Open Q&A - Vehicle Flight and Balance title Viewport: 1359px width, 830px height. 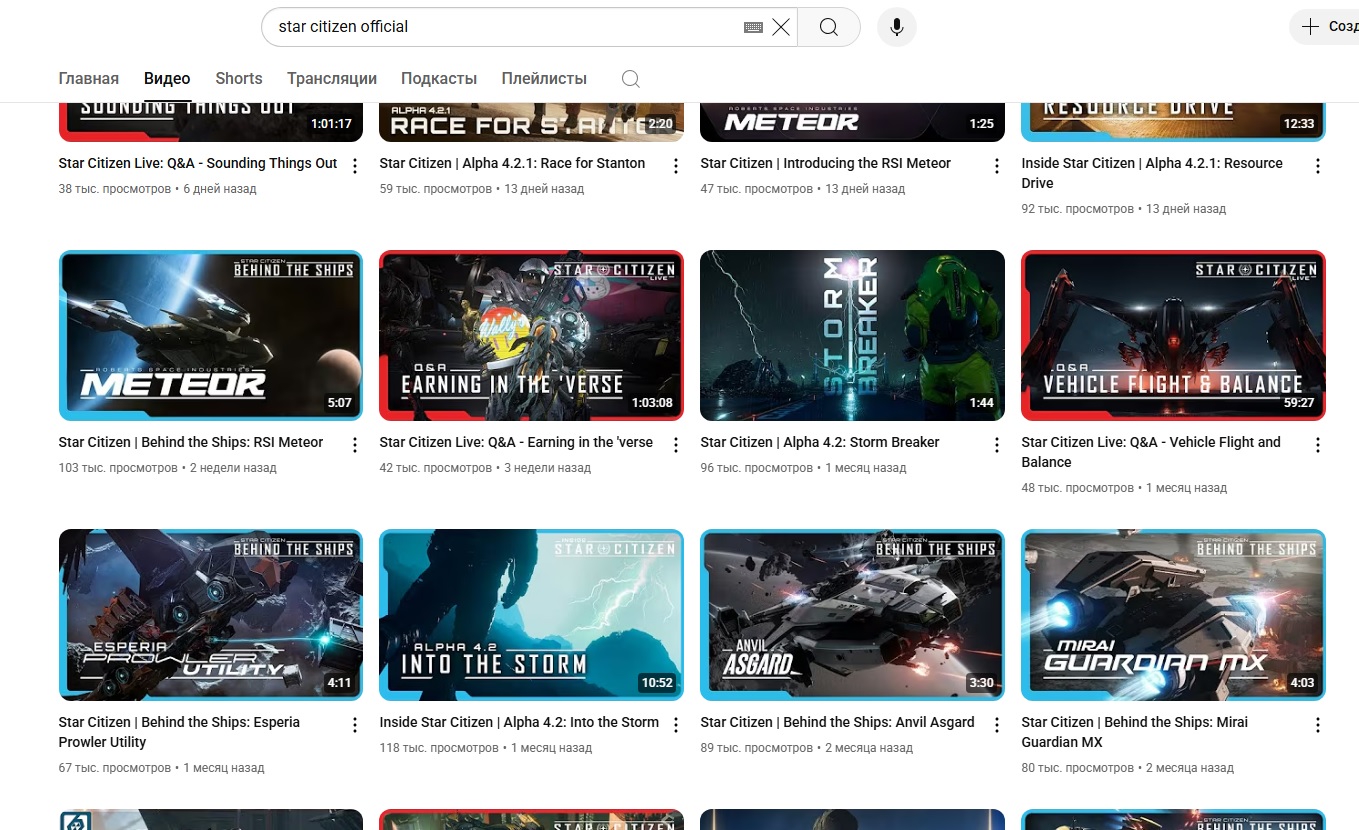tap(1151, 452)
